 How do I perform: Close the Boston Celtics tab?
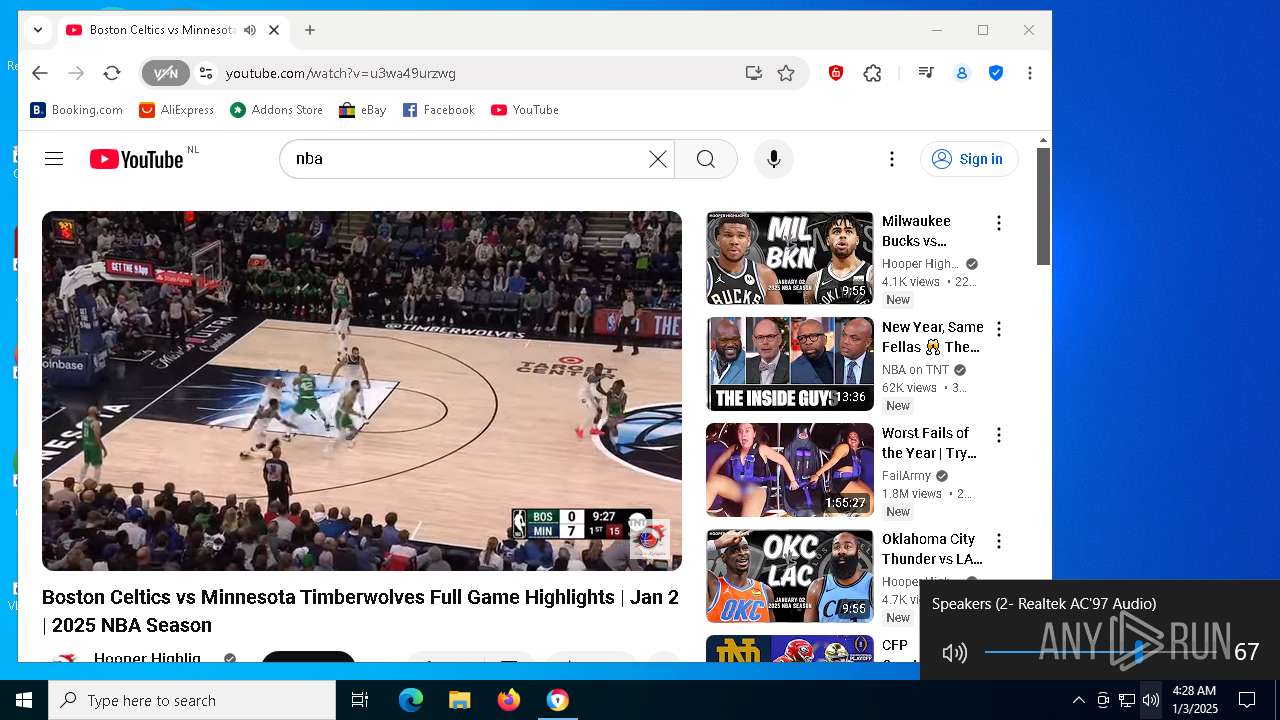(274, 30)
